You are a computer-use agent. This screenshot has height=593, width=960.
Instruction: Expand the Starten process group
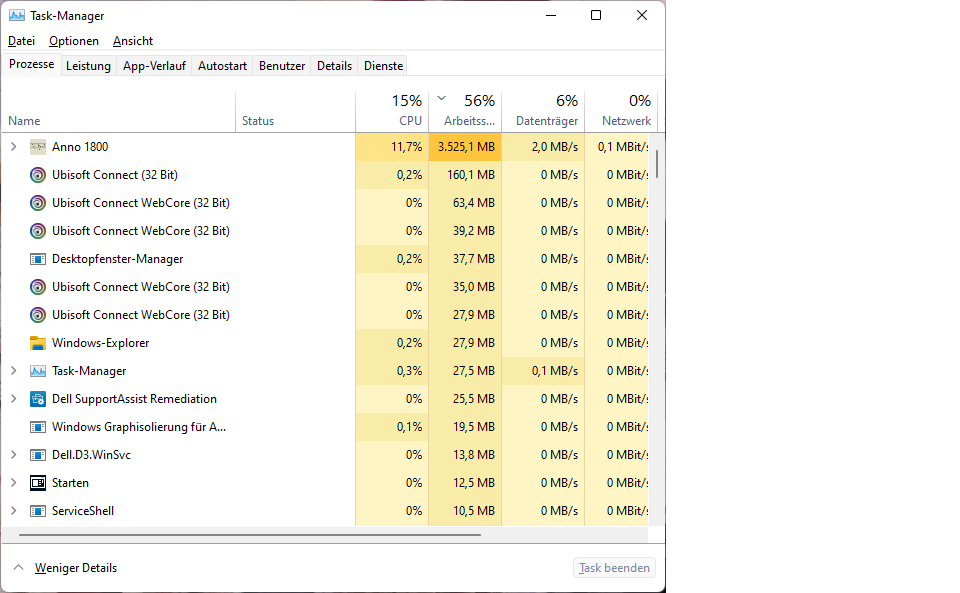click(13, 483)
